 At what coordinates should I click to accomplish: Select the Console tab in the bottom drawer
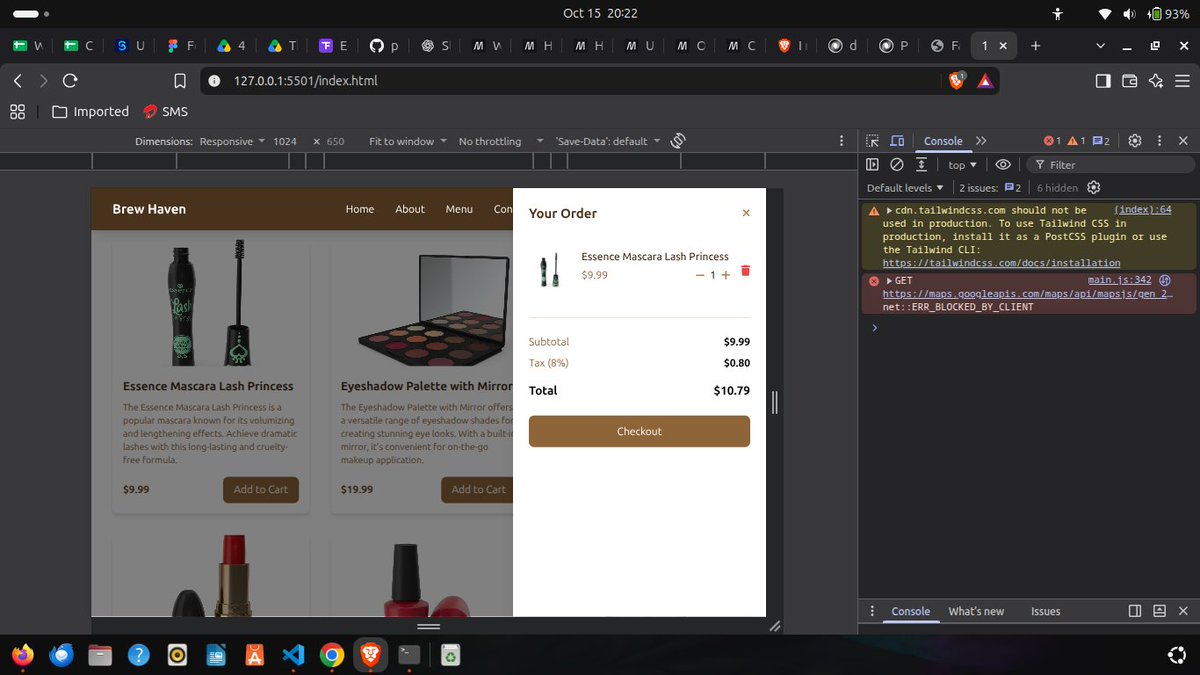(910, 611)
